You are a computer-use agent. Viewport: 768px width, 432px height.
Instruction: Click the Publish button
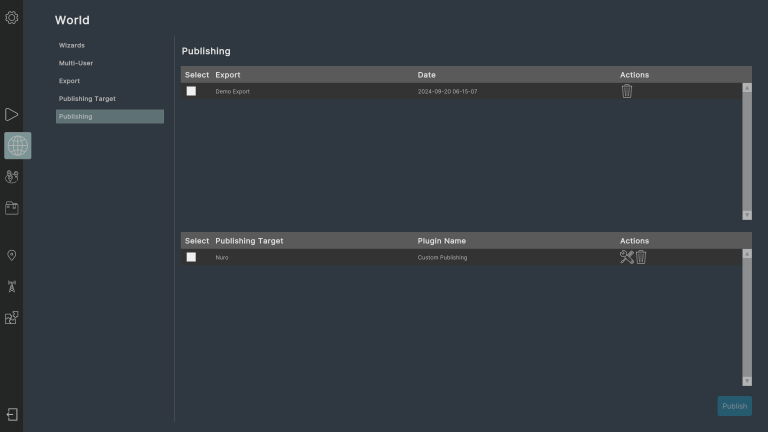point(735,406)
